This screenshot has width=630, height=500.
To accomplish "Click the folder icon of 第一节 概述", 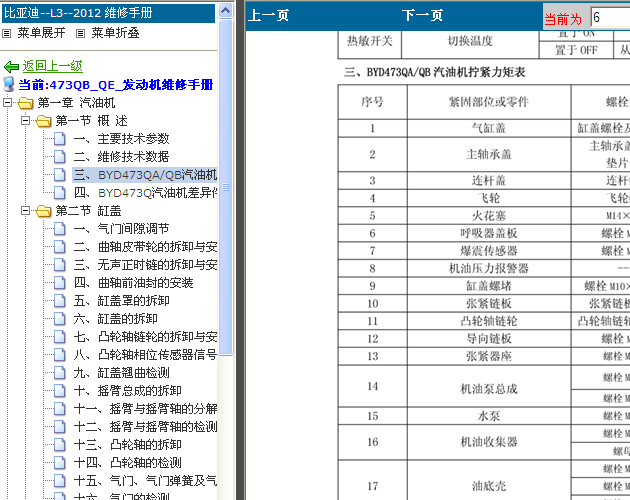I will (x=43, y=121).
